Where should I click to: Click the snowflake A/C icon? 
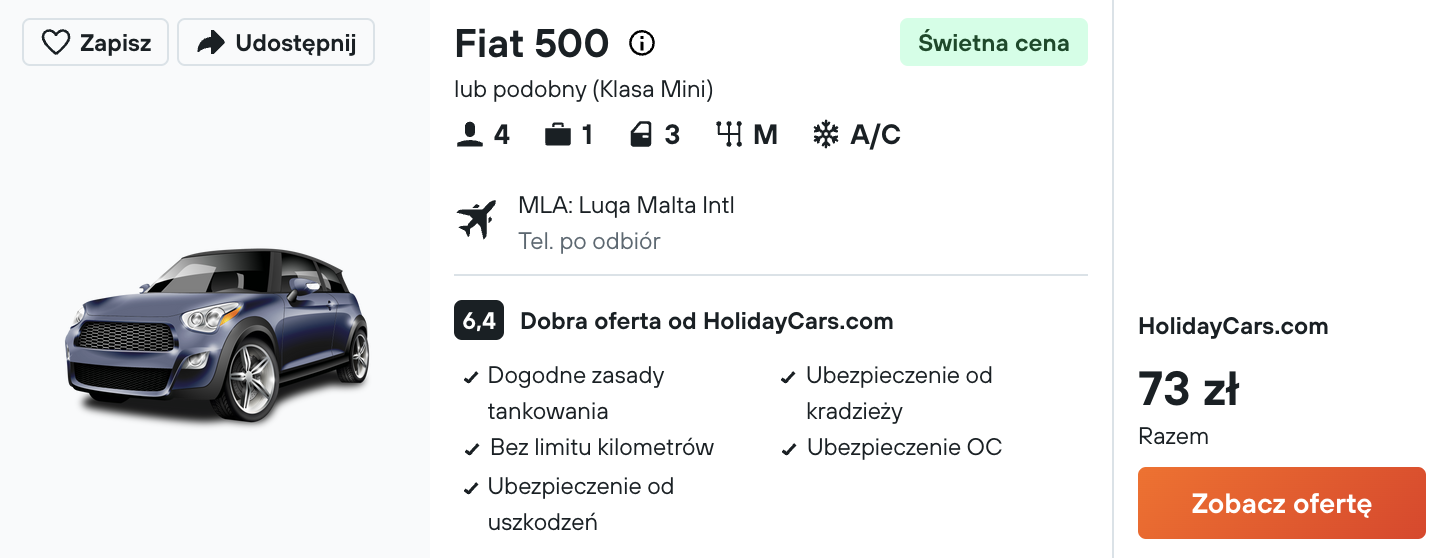[x=826, y=135]
